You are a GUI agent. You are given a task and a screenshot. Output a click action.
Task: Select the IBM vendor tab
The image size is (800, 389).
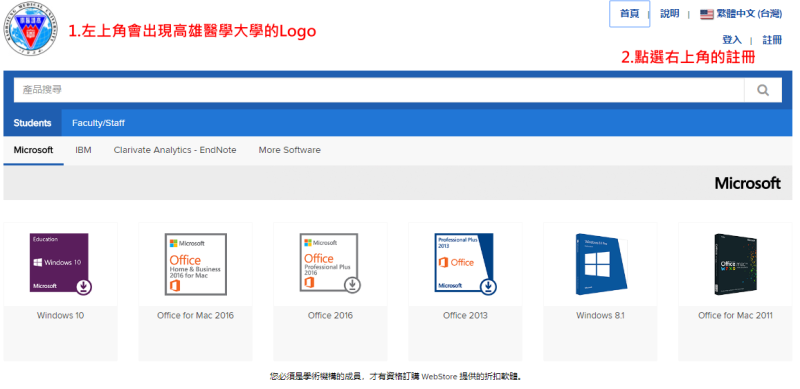tap(83, 151)
